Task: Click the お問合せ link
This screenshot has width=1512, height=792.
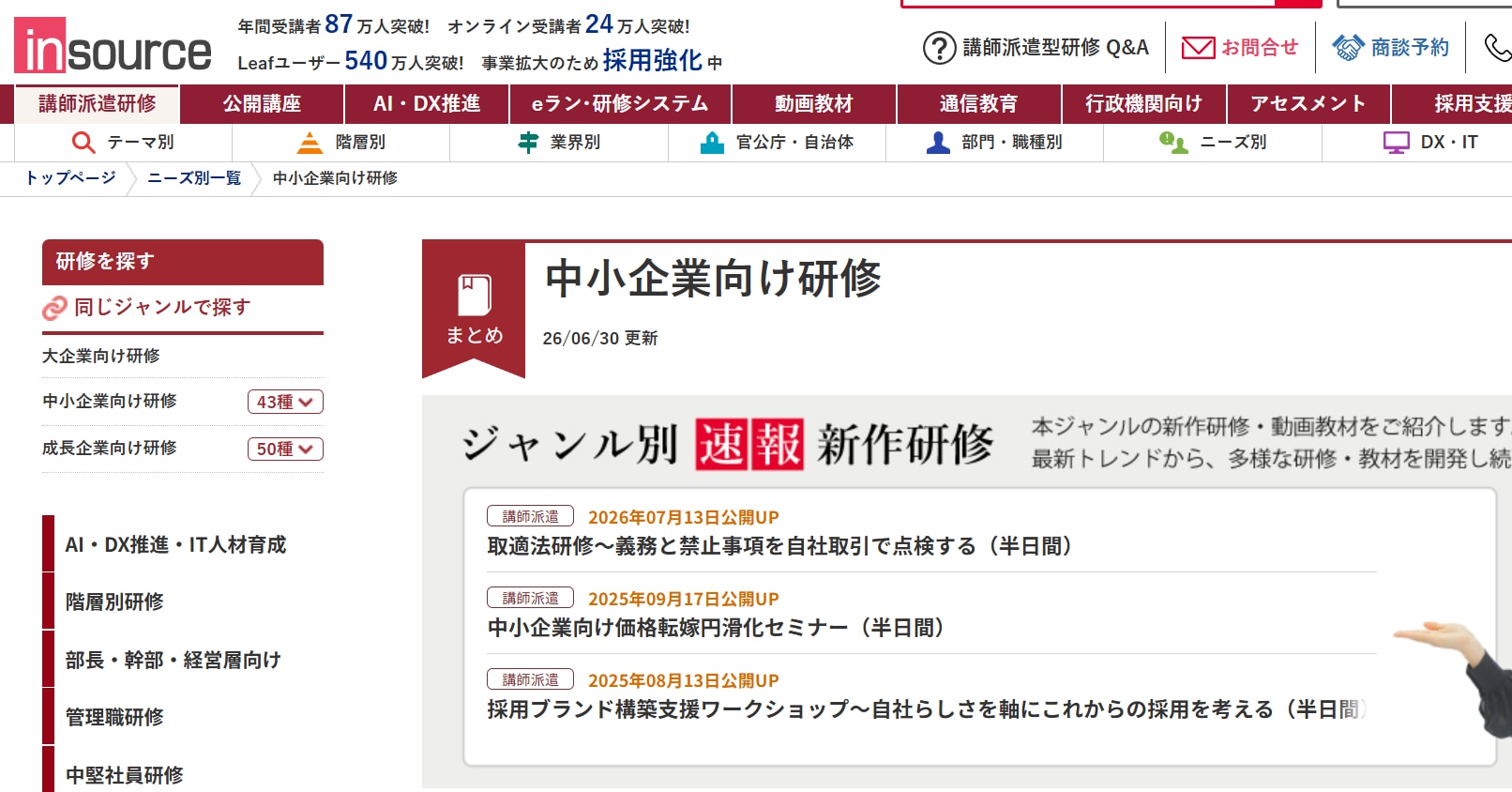Action: (x=1260, y=48)
